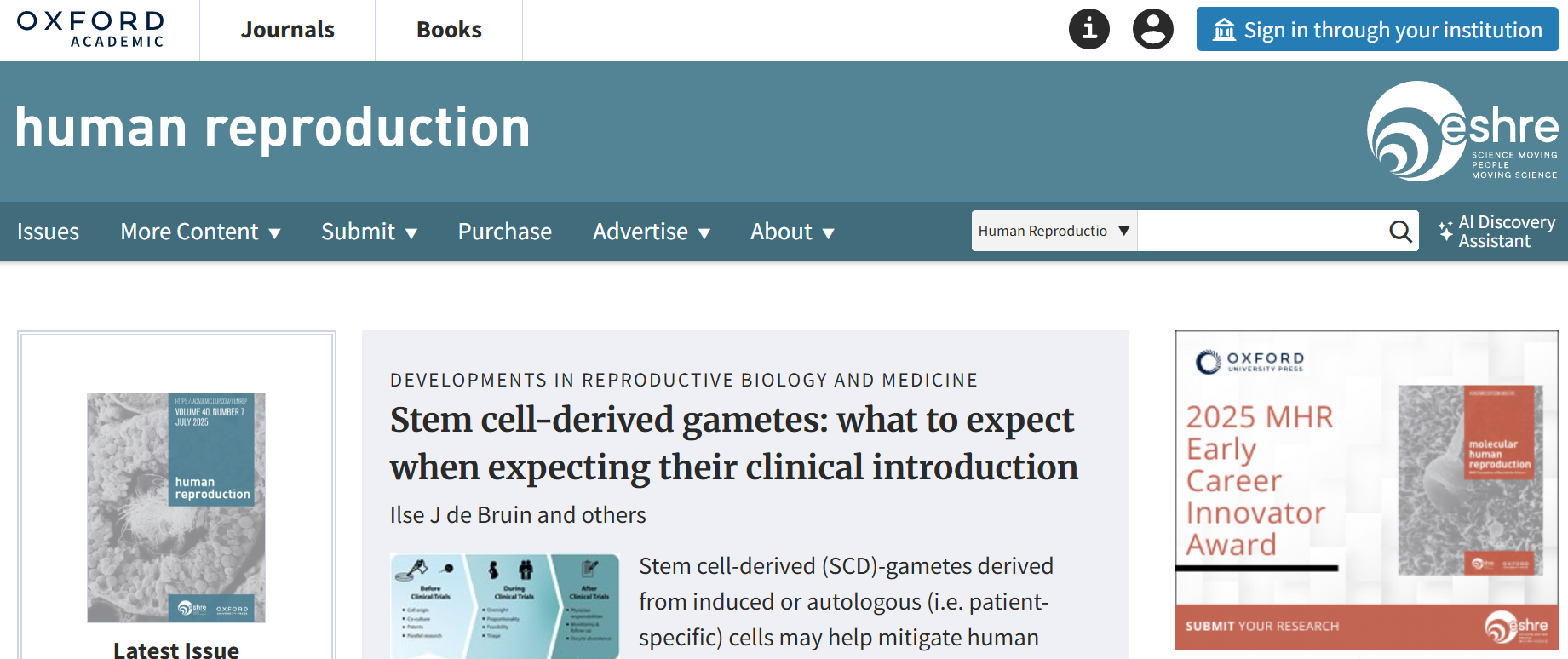Screen dimensions: 1568x659
Task: Click the magnifying glass search icon
Action: 1400,231
